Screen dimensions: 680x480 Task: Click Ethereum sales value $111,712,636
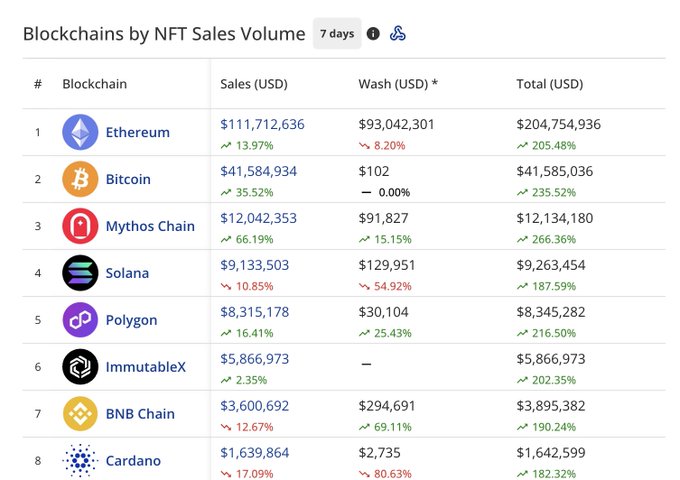(x=262, y=124)
